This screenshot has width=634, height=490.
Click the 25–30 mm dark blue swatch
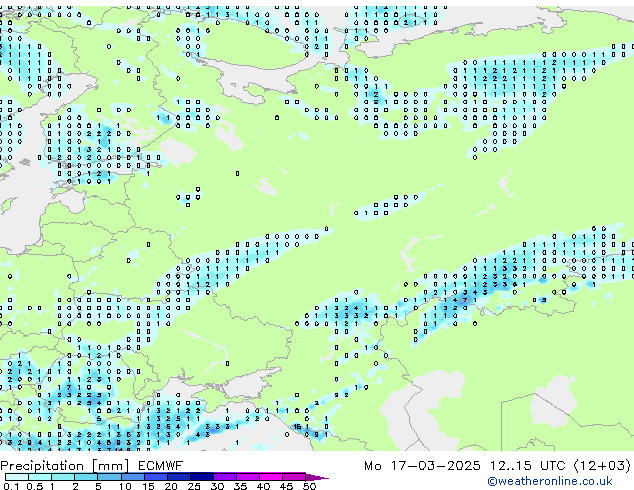coord(202,477)
